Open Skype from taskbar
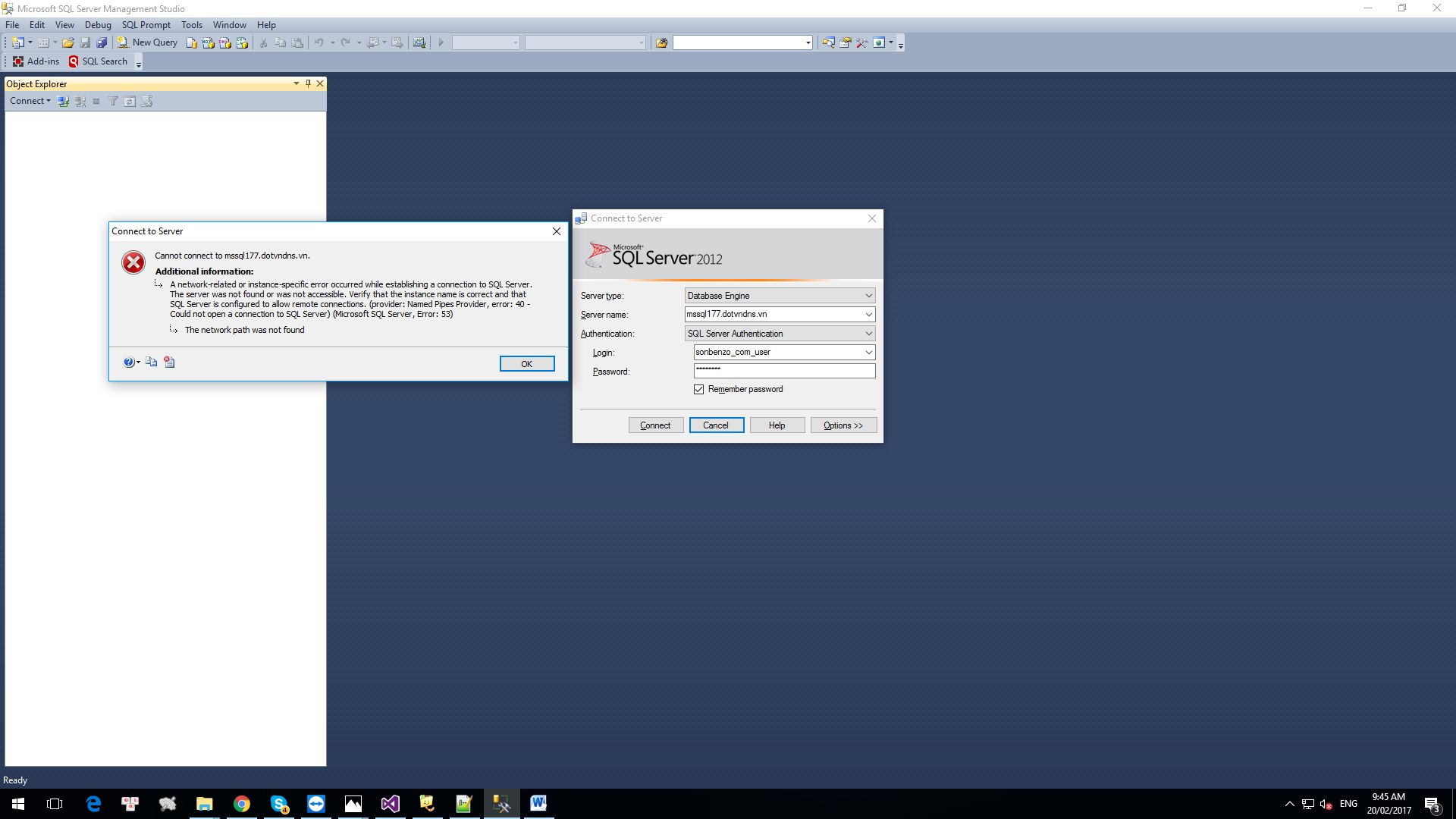Screen dimensions: 1456x819 pos(279,804)
